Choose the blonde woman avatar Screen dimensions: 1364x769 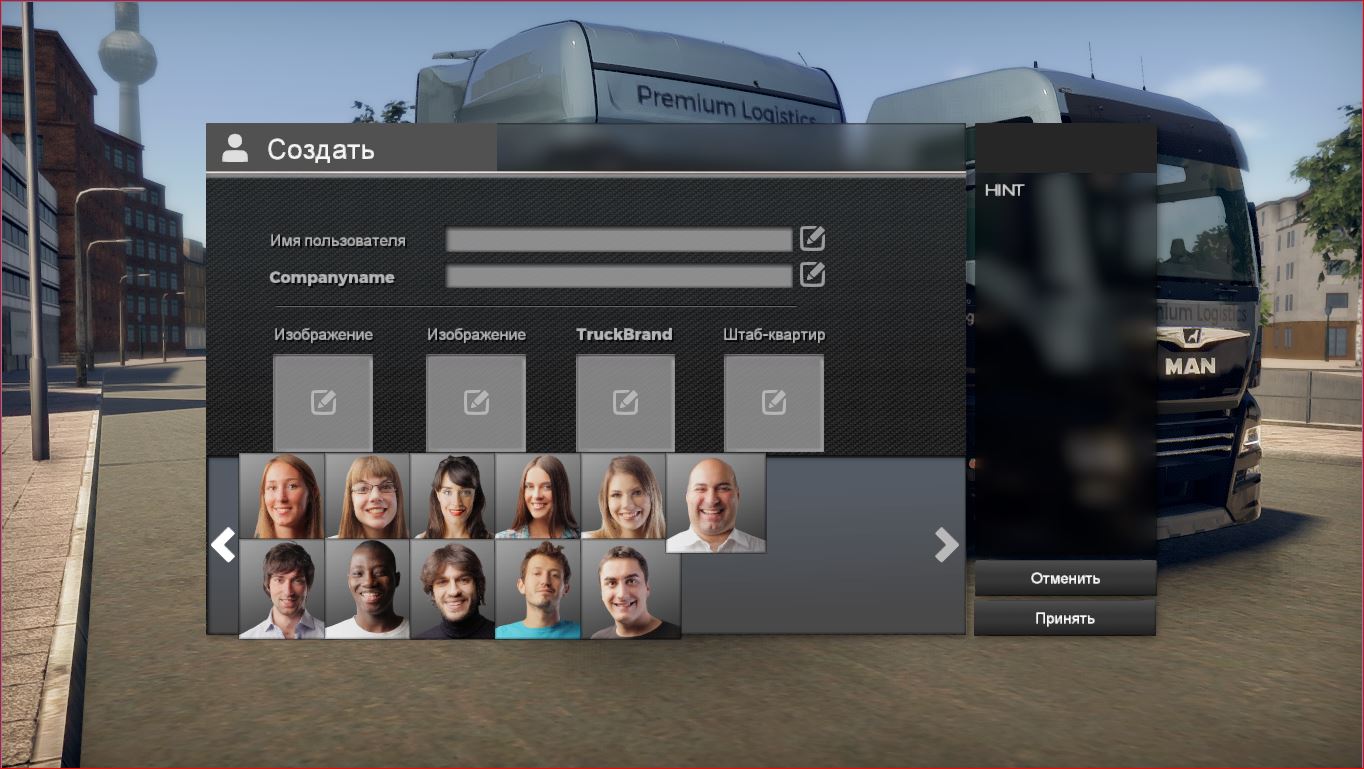click(x=623, y=496)
